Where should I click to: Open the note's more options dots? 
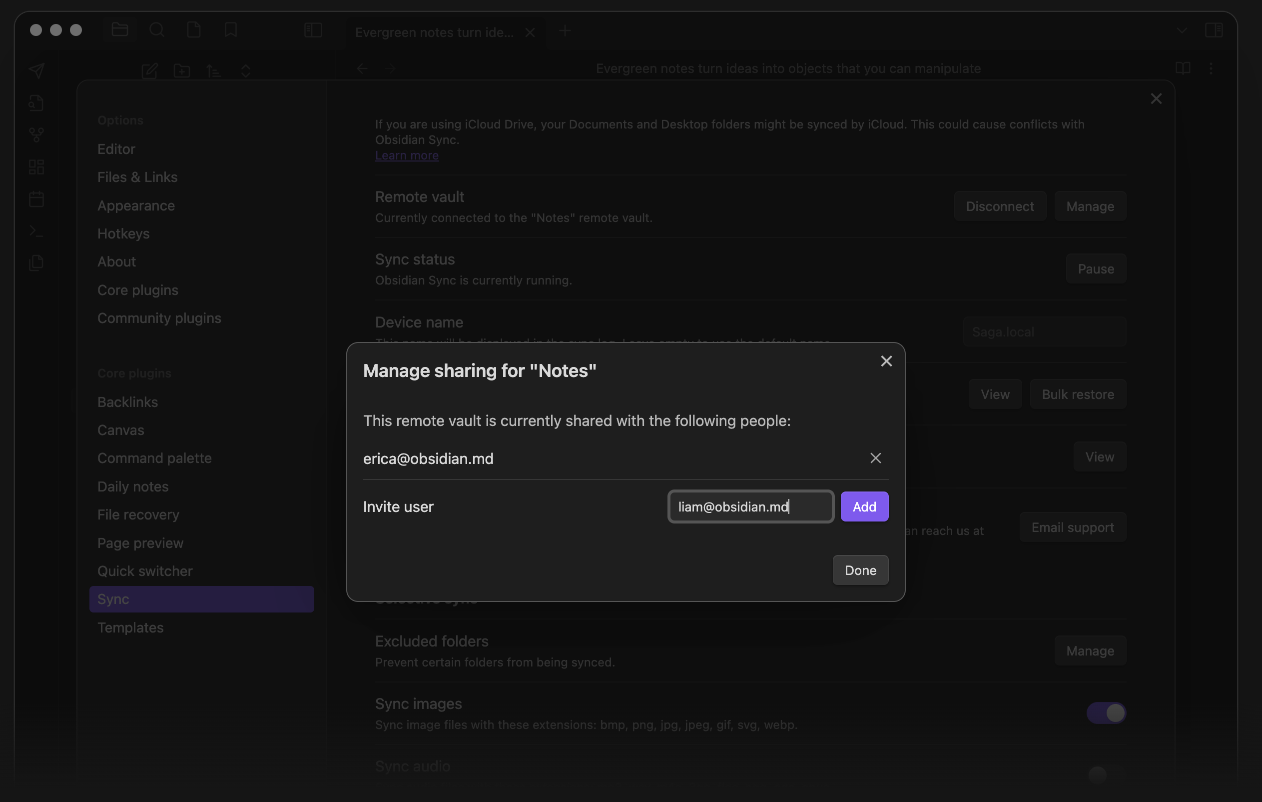tap(1211, 69)
